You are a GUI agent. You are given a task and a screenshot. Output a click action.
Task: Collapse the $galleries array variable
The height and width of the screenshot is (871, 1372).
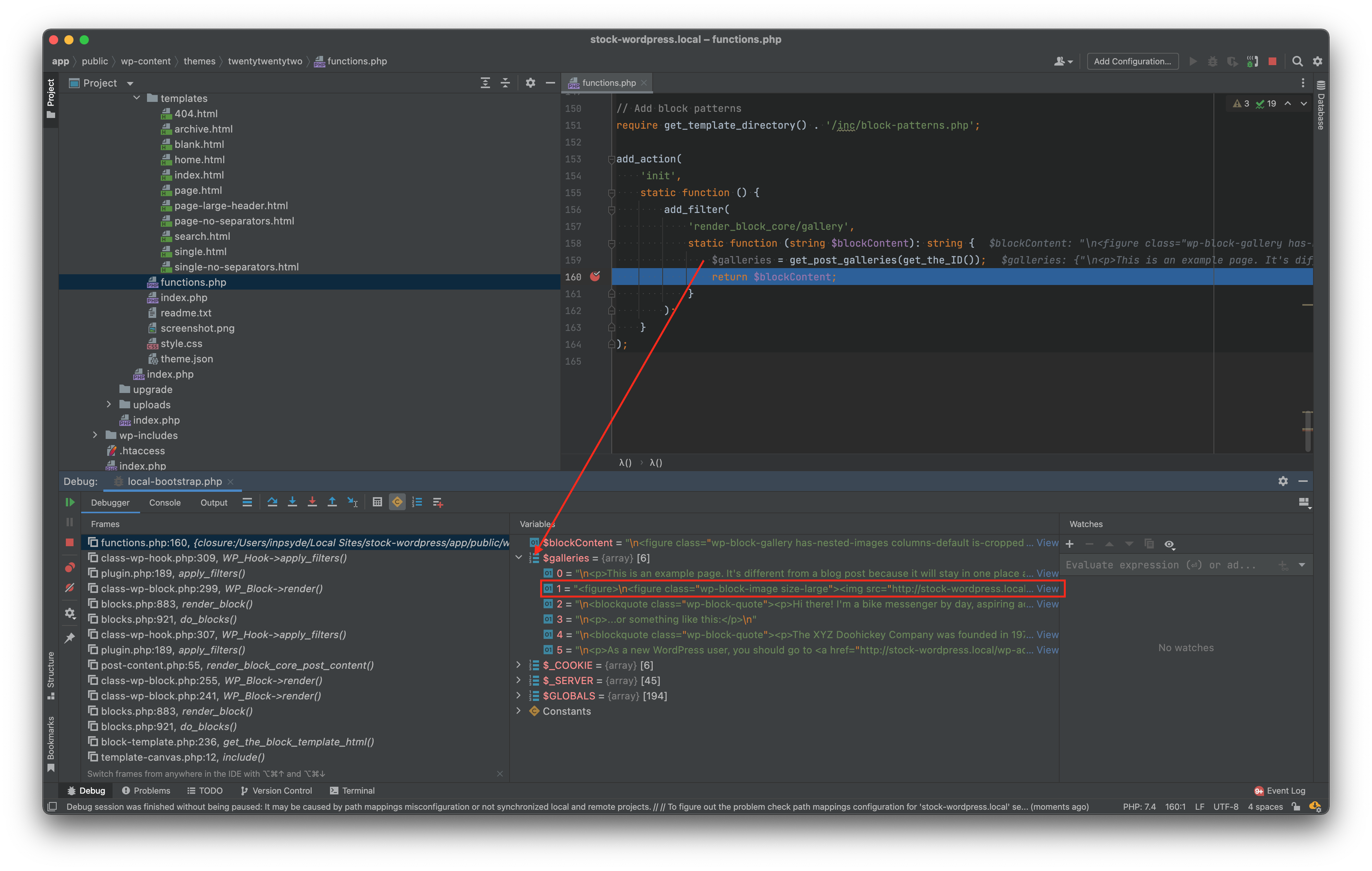[518, 557]
